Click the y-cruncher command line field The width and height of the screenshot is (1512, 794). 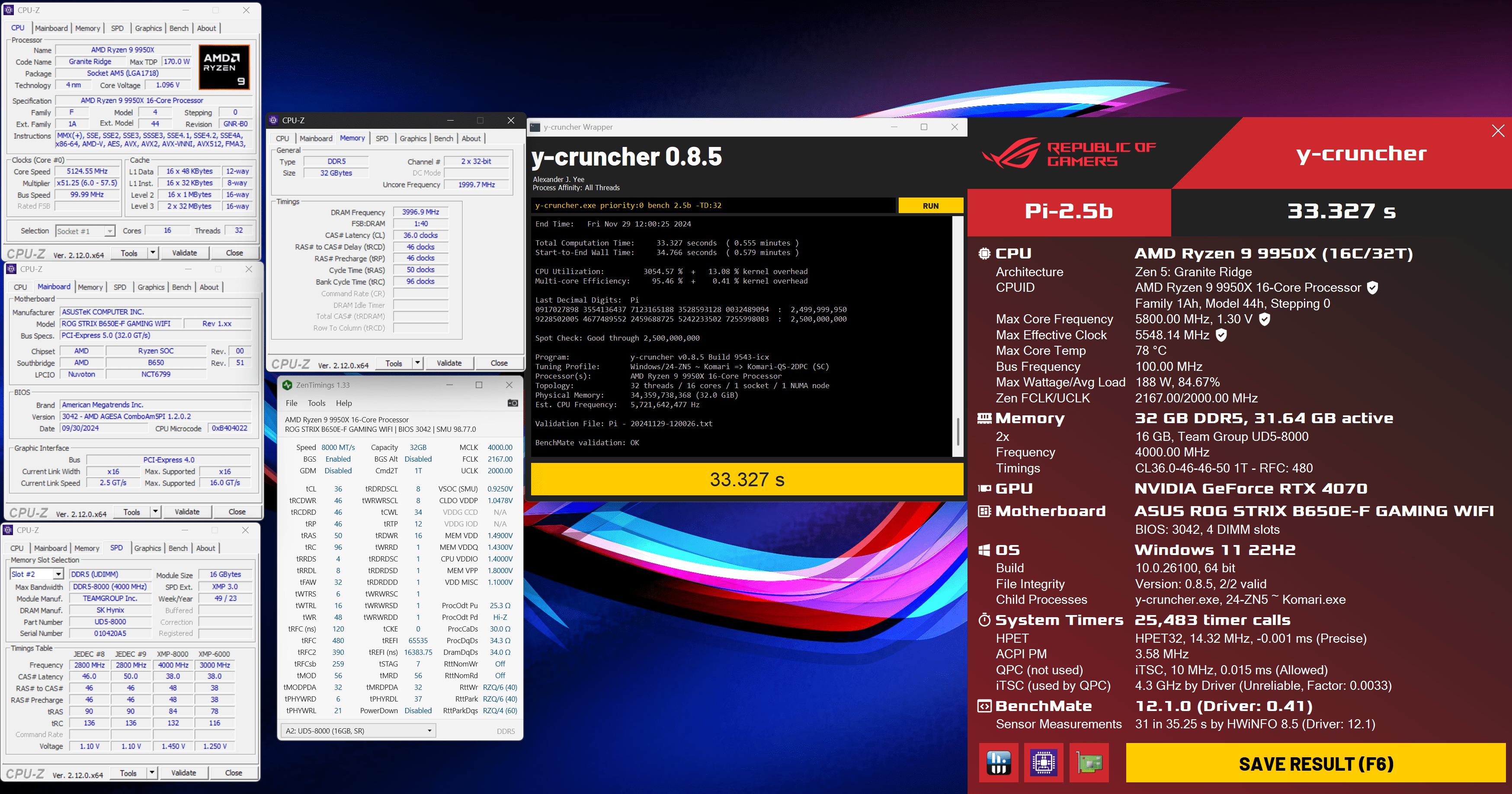click(713, 206)
